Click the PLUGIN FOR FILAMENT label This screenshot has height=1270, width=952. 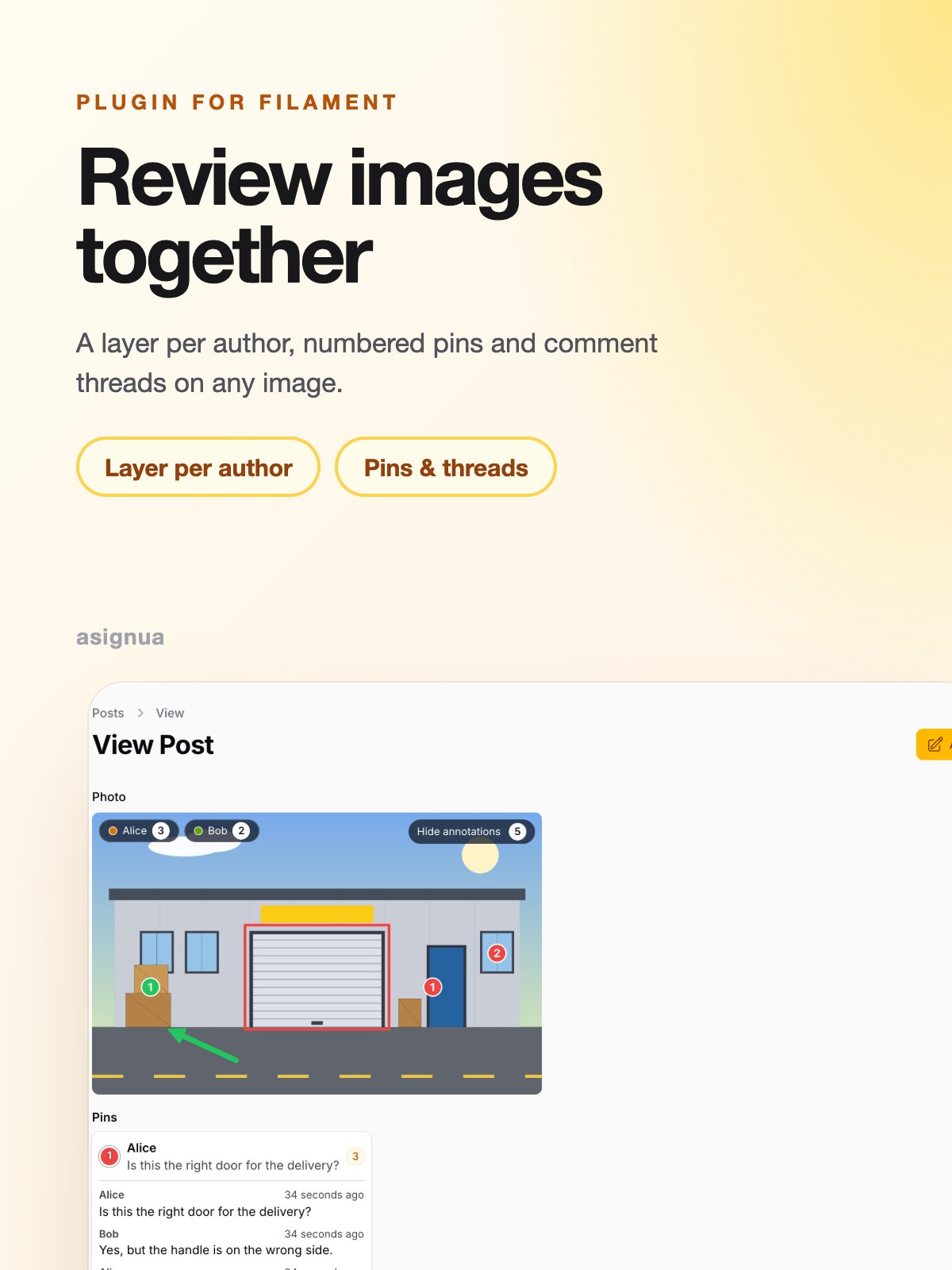click(x=236, y=102)
